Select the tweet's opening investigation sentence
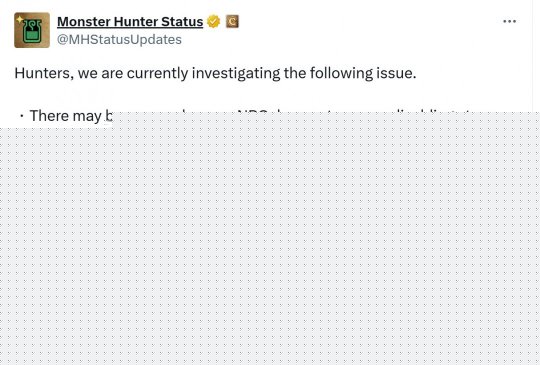540x365 pixels. click(x=215, y=73)
